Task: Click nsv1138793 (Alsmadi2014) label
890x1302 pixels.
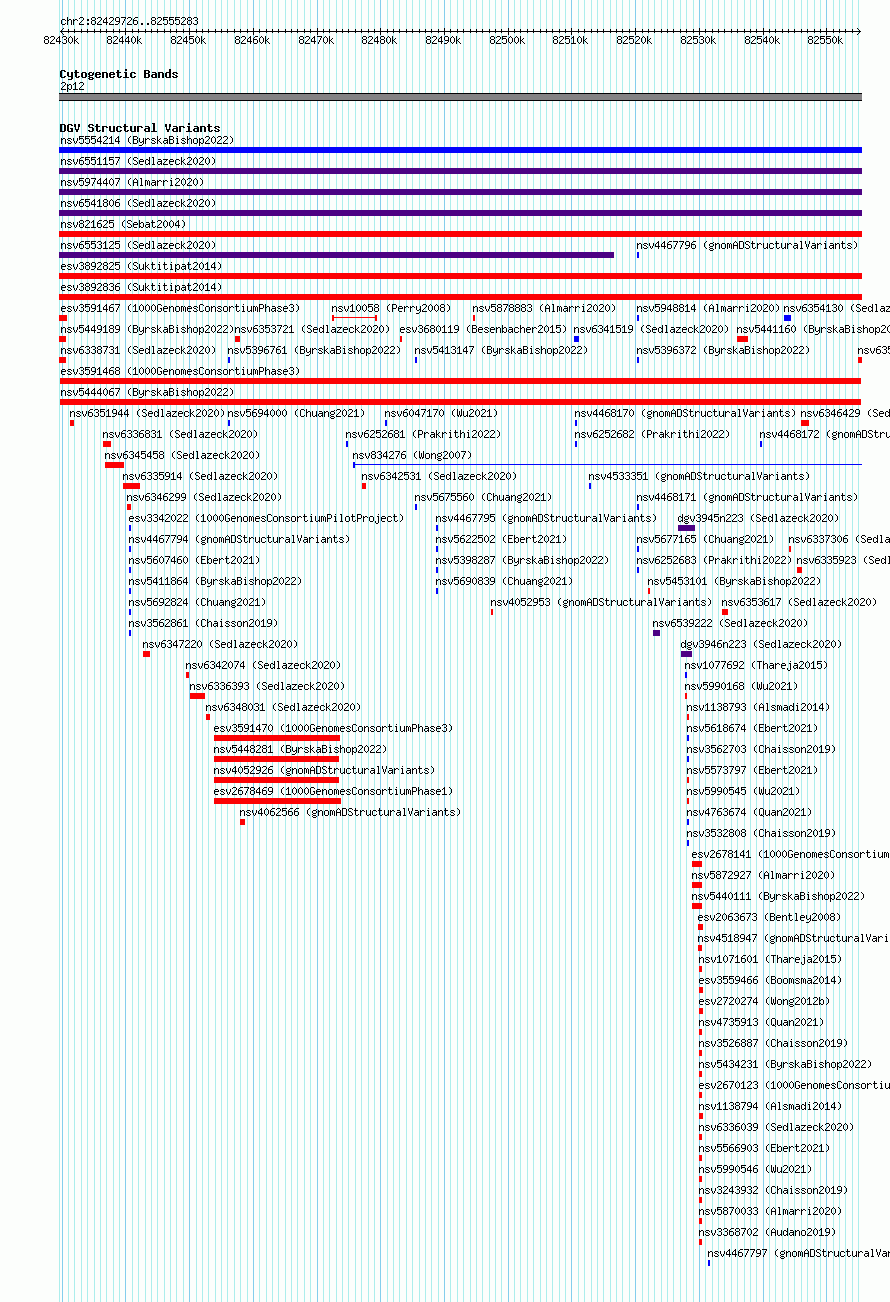Action: [758, 708]
